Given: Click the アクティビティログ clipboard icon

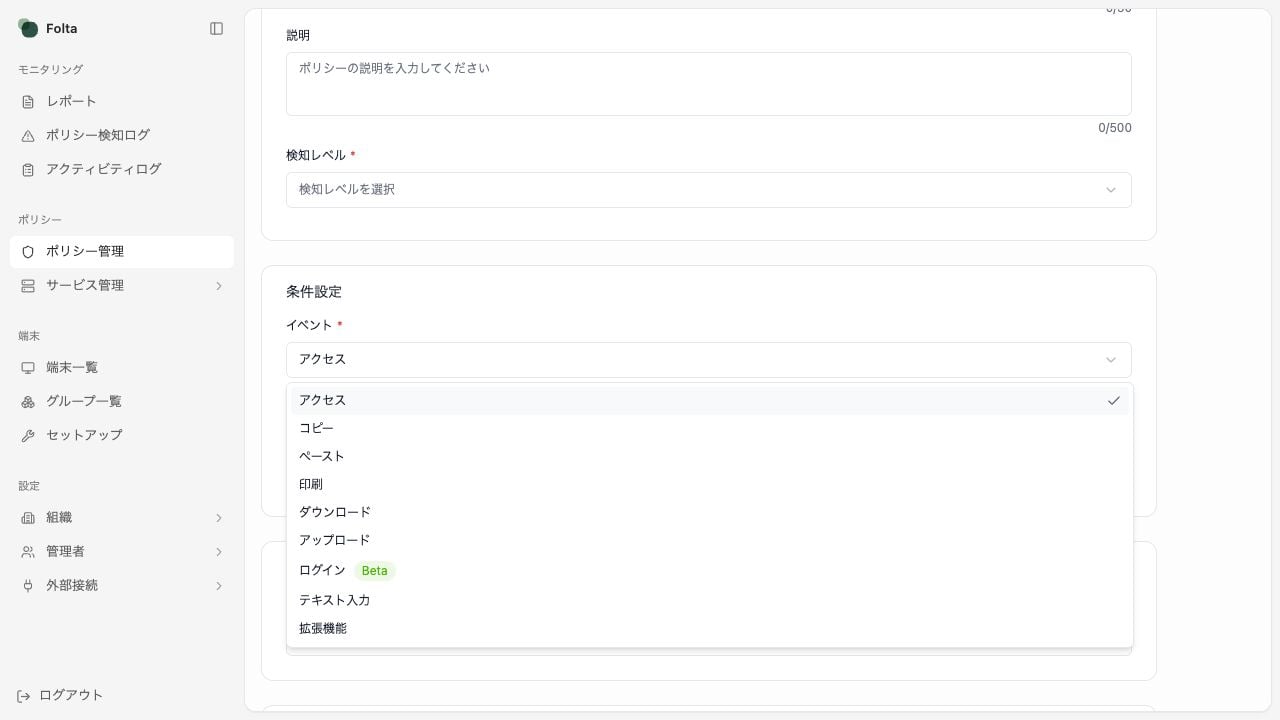Looking at the screenshot, I should click(28, 170).
